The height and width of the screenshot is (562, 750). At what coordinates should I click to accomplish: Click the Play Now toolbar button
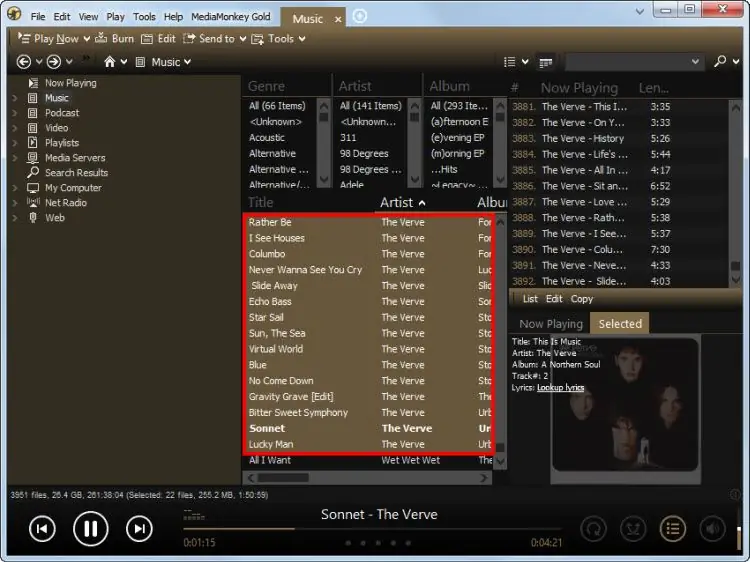point(48,39)
